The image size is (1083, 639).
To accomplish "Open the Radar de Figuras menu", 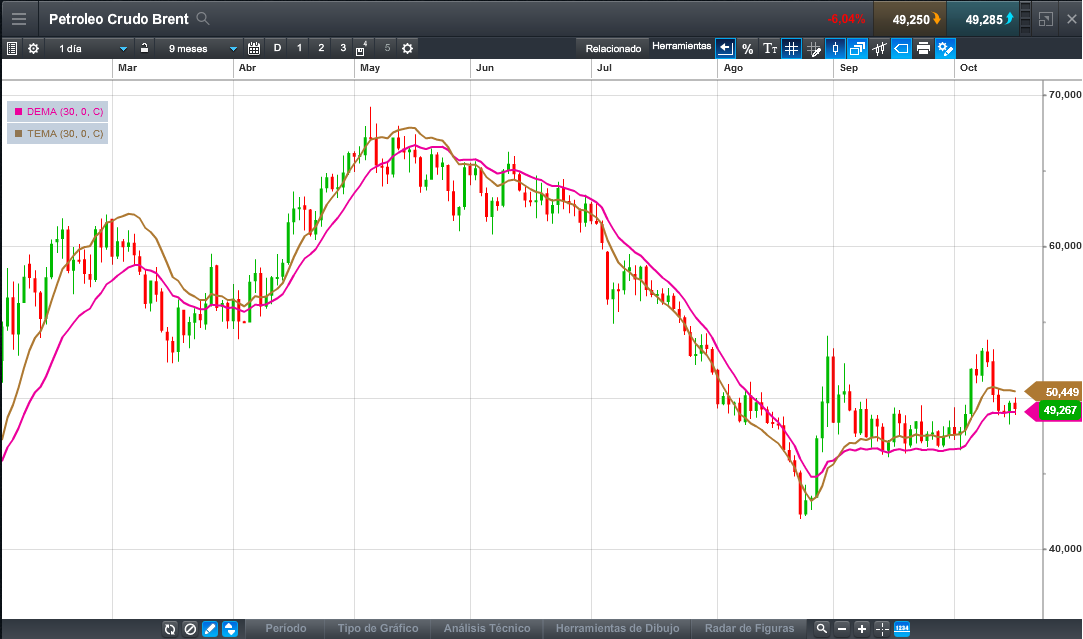I will 749,629.
